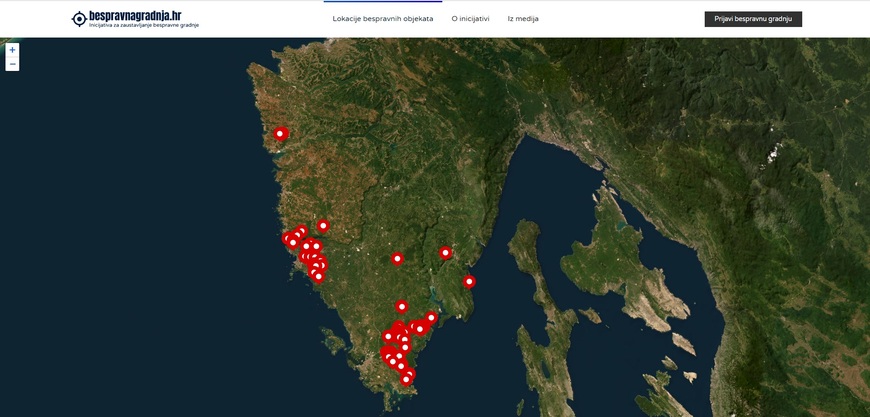The image size is (870, 417).
Task: Select the isolated inland marker nearest the easternmost marker
Action: coord(446,252)
